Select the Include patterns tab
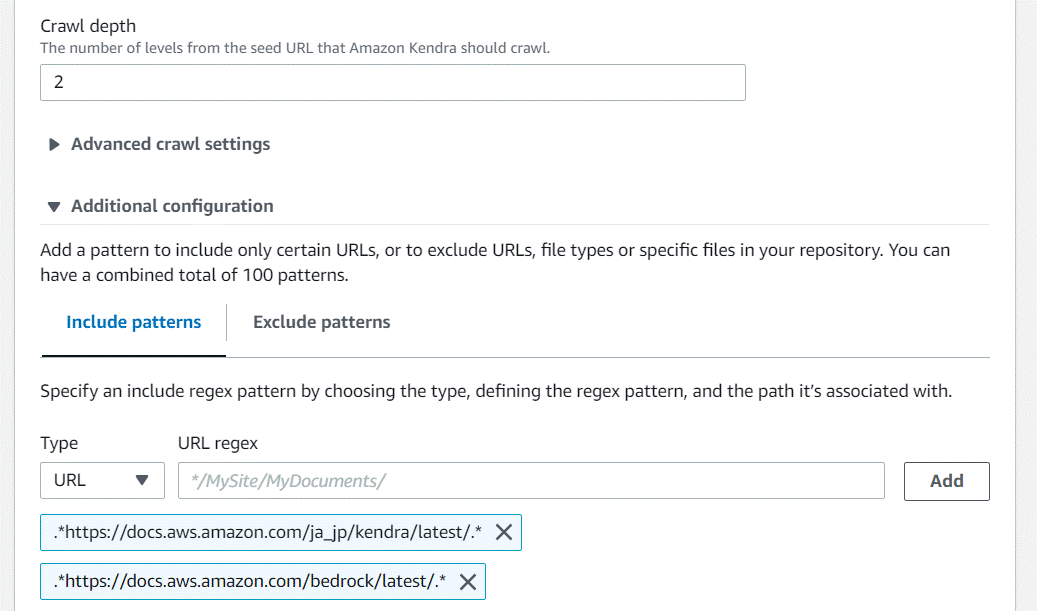The image size is (1037, 611). coord(133,321)
